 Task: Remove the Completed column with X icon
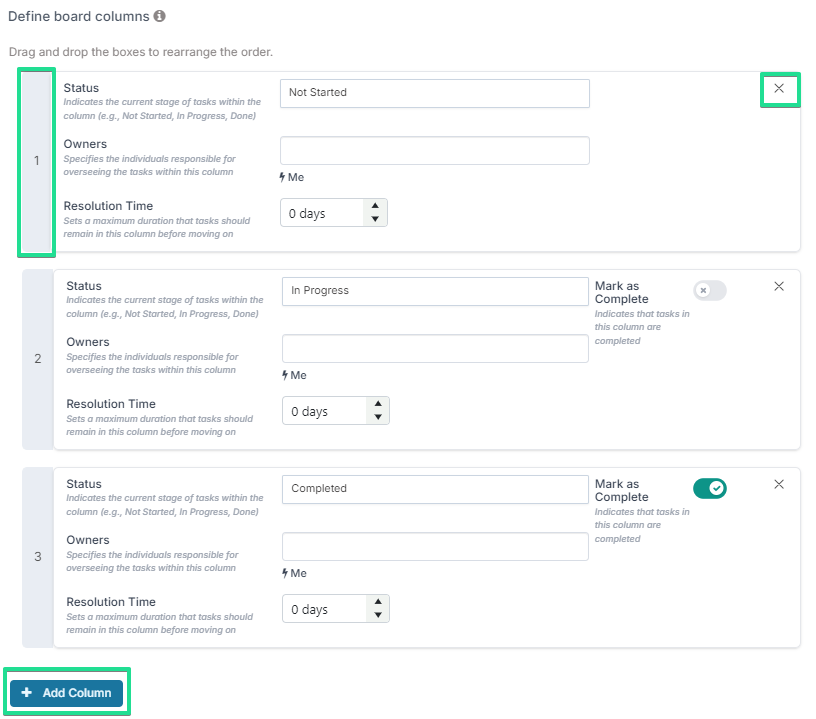(779, 484)
